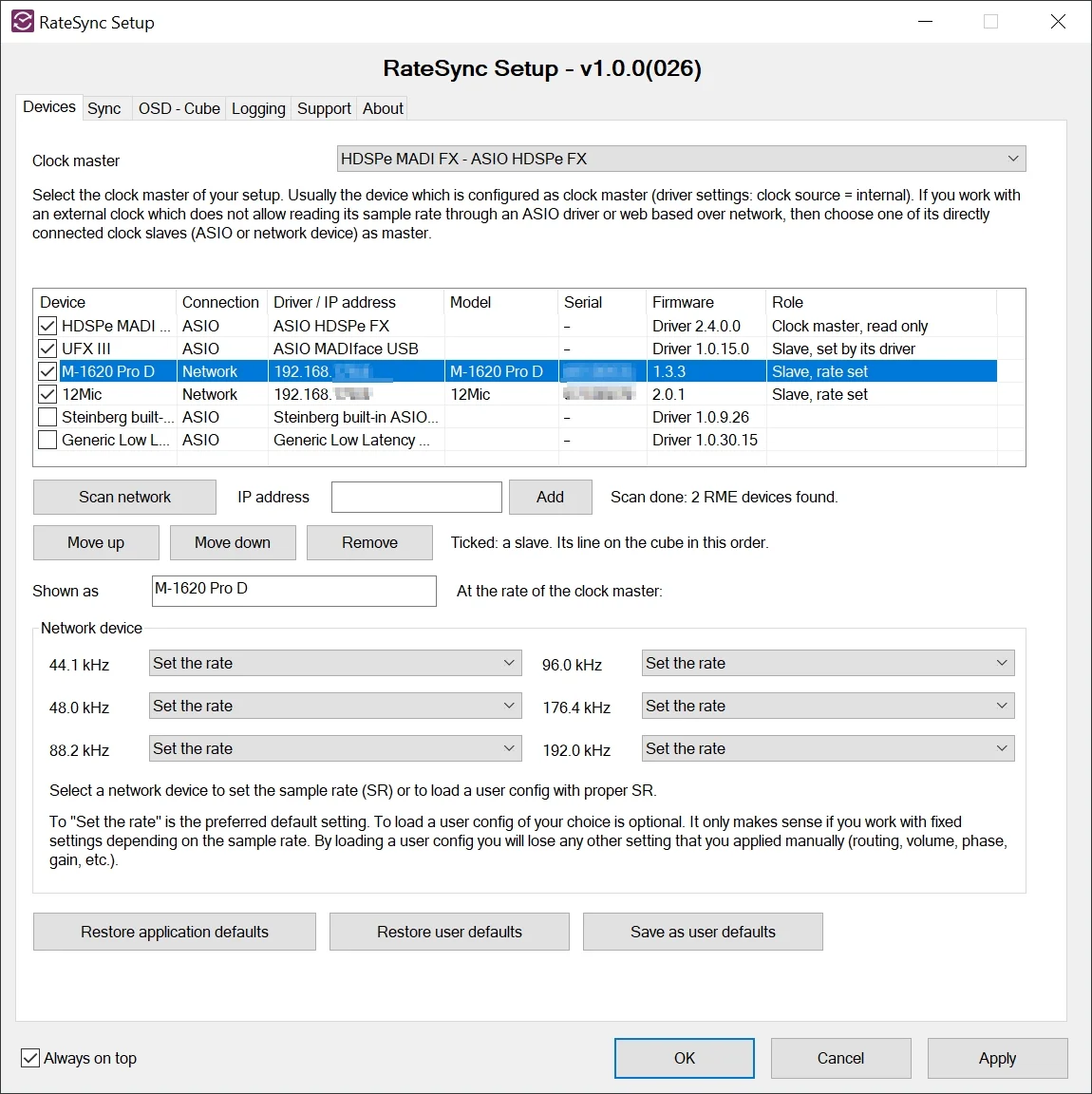Click the Firmware column header
The width and height of the screenshot is (1092, 1094).
click(706, 302)
